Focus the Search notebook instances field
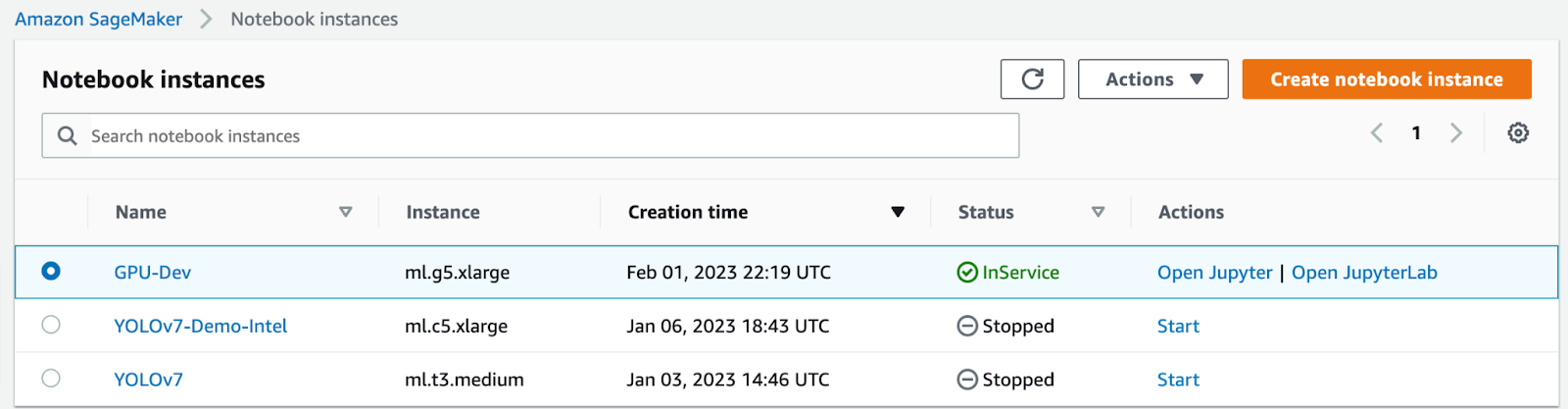This screenshot has height=409, width=1568. (530, 135)
